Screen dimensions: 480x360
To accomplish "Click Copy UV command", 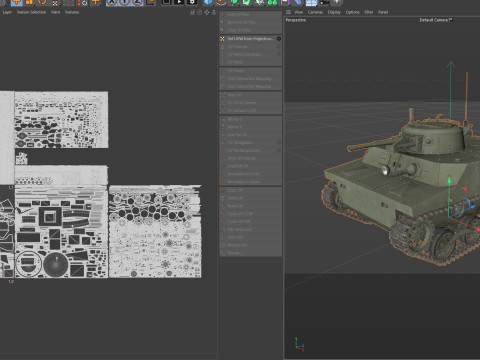I will click(250, 190).
